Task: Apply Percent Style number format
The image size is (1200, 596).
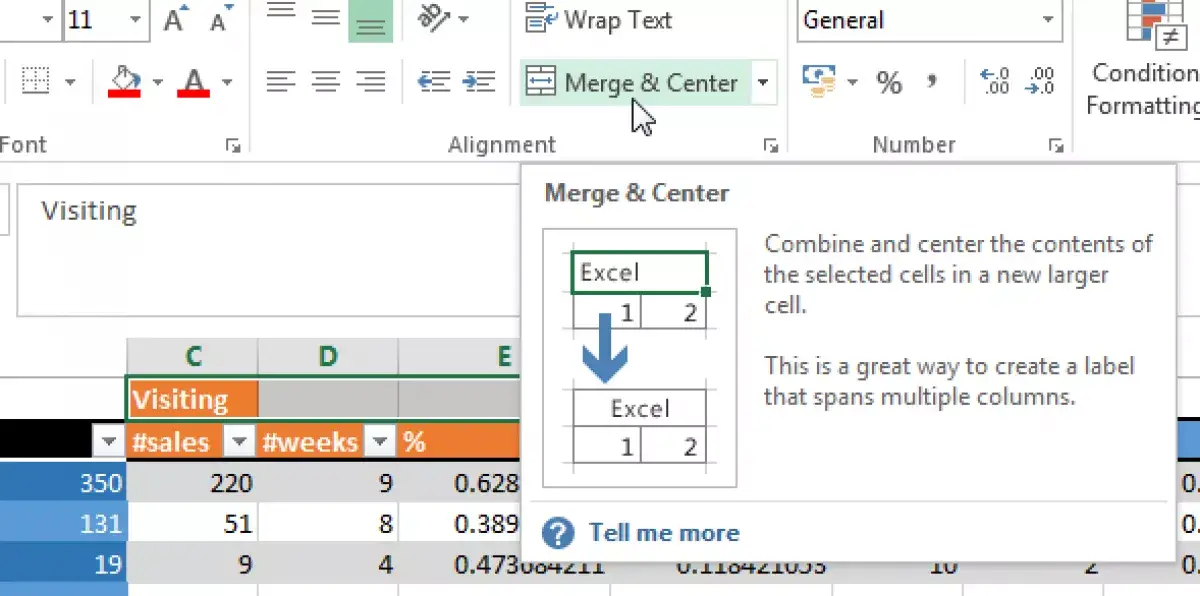Action: pos(889,83)
